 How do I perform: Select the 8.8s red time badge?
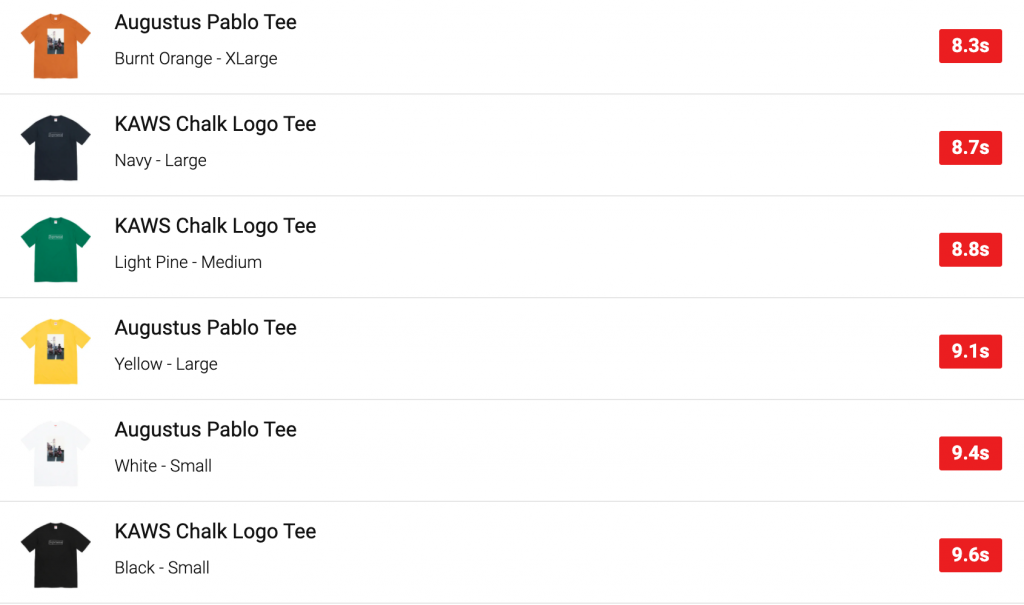[x=970, y=249]
